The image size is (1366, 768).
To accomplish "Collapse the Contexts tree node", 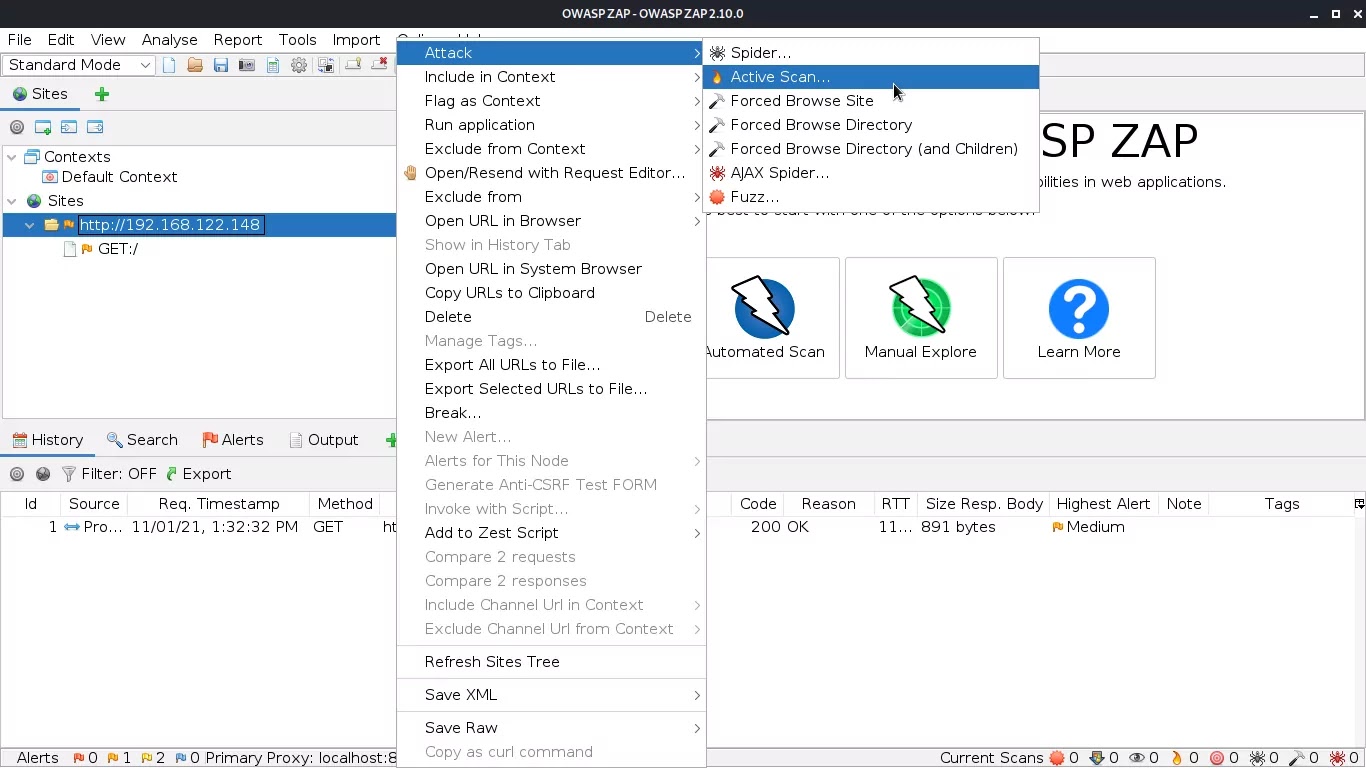I will click(x=12, y=157).
